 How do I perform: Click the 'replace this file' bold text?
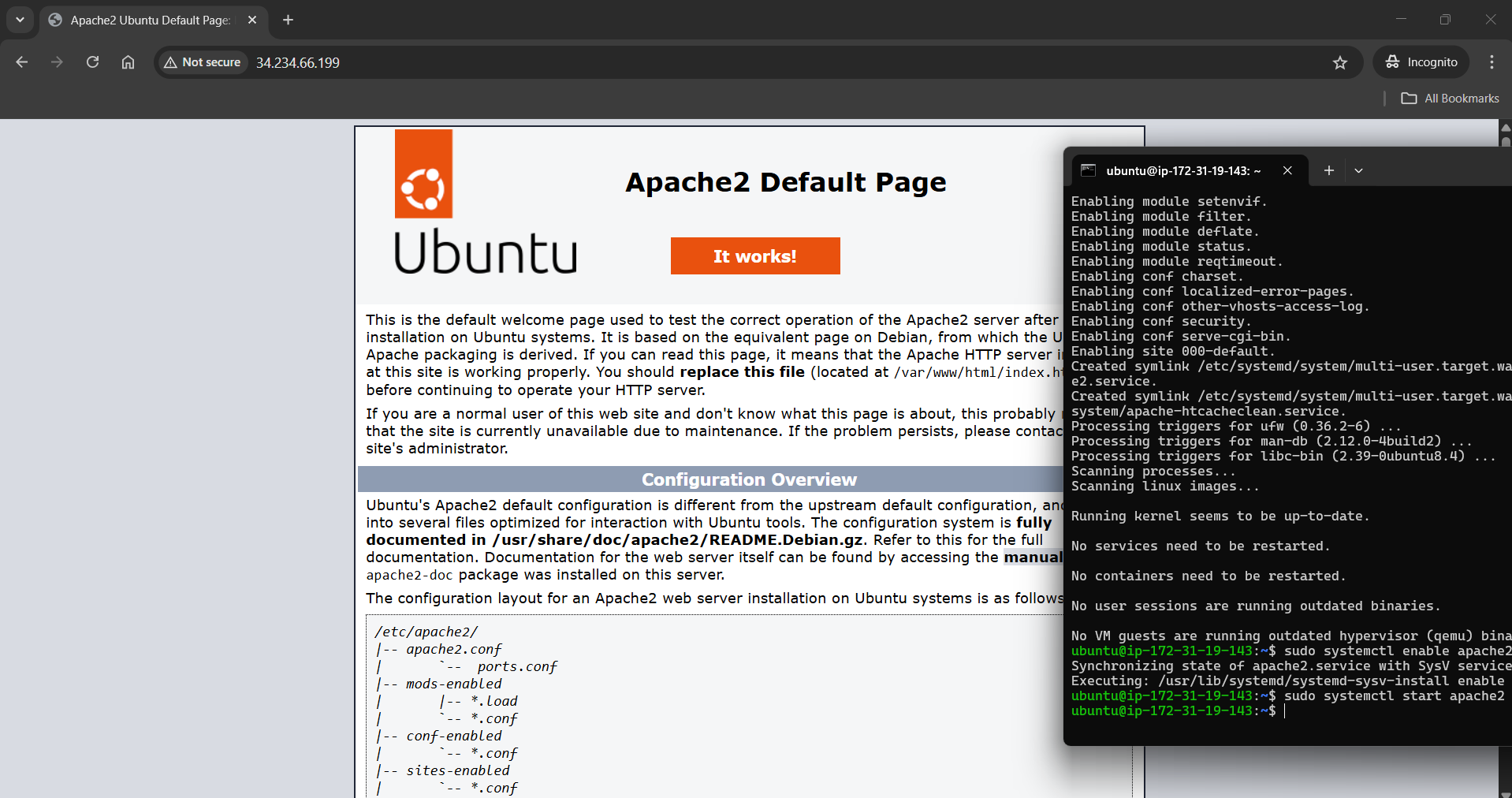(x=743, y=372)
